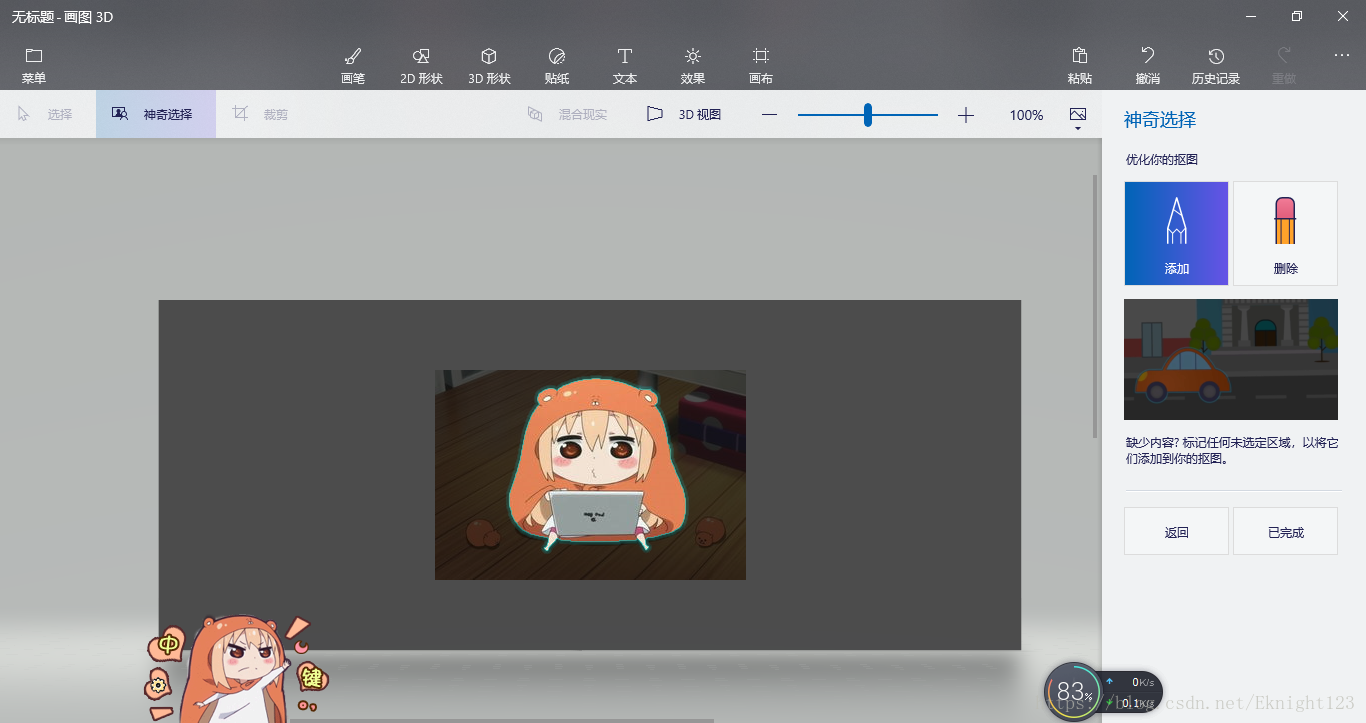The height and width of the screenshot is (723, 1366).
Task: Click the 优化你的抠图 label
Action: 1162,159
